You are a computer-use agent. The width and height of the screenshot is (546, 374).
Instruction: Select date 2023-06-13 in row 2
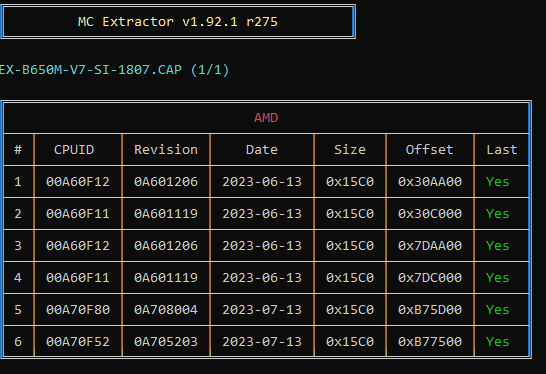(262, 214)
